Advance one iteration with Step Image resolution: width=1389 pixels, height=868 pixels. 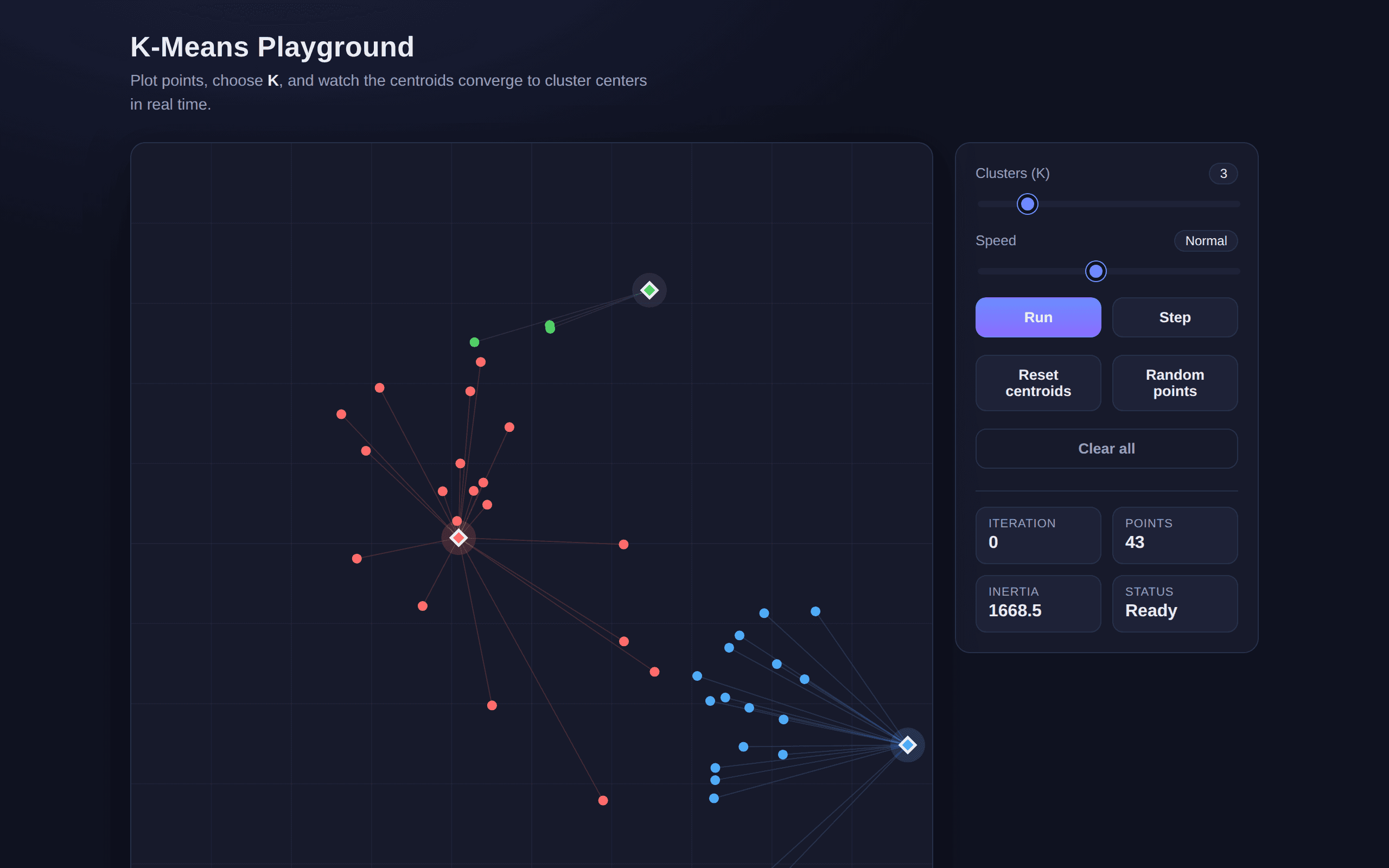[x=1174, y=317]
